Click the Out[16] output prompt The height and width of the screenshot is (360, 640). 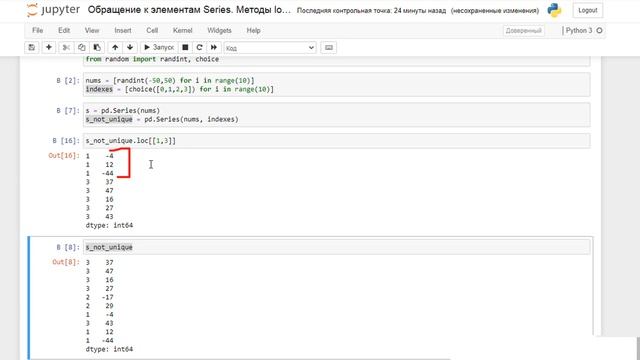[64, 156]
